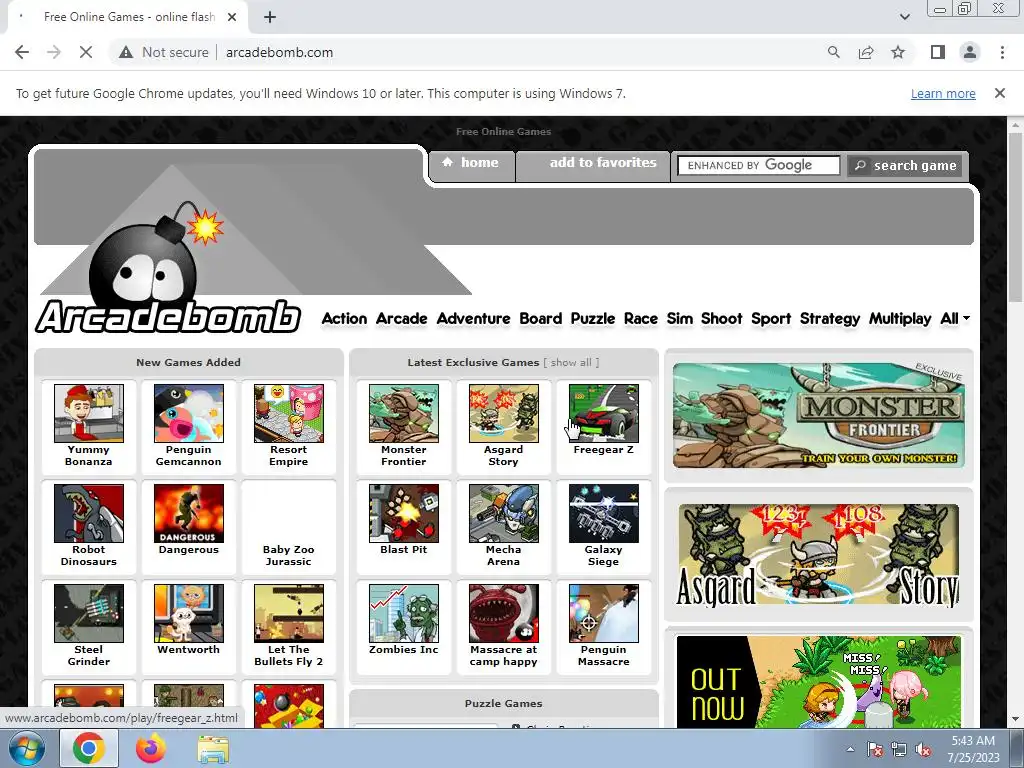This screenshot has width=1024, height=768.
Task: Click the Learn more link
Action: (943, 93)
